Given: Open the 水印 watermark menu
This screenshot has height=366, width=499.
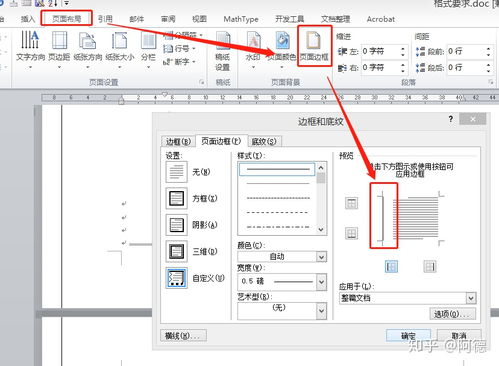Looking at the screenshot, I should click(x=253, y=49).
